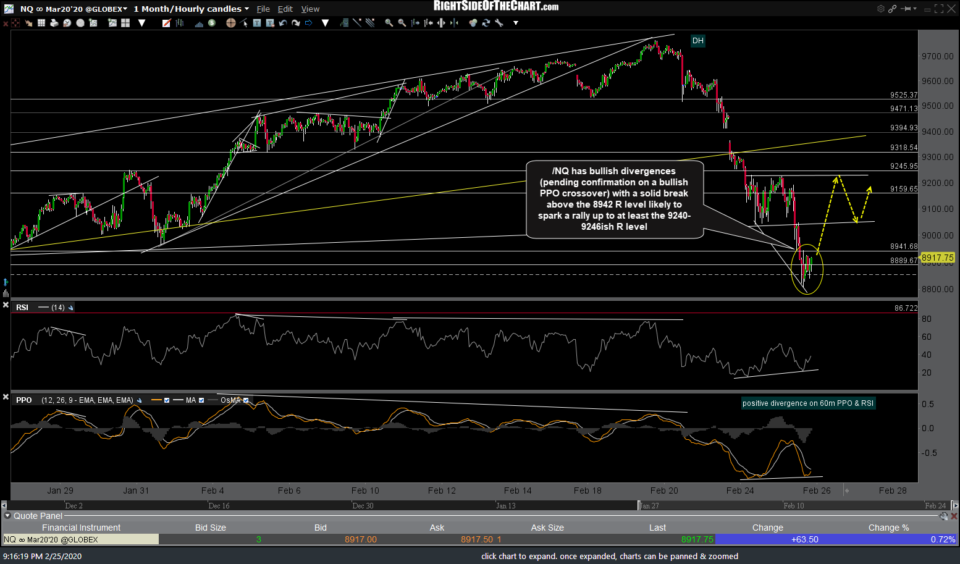
Task: Toggle the orange PPO line checkbox
Action: (x=167, y=400)
